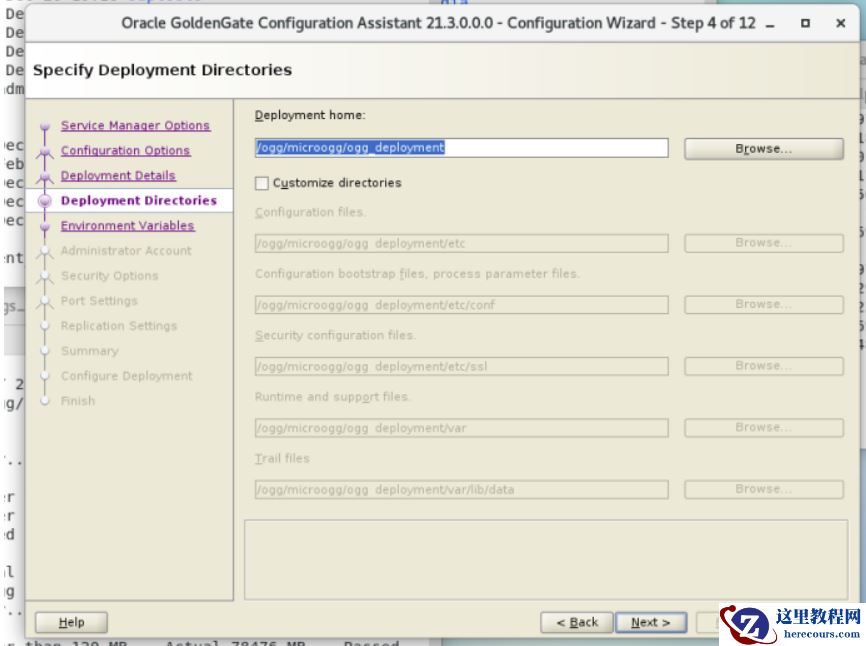Click the Finish step in sidebar
The width and height of the screenshot is (866, 646).
tap(78, 401)
